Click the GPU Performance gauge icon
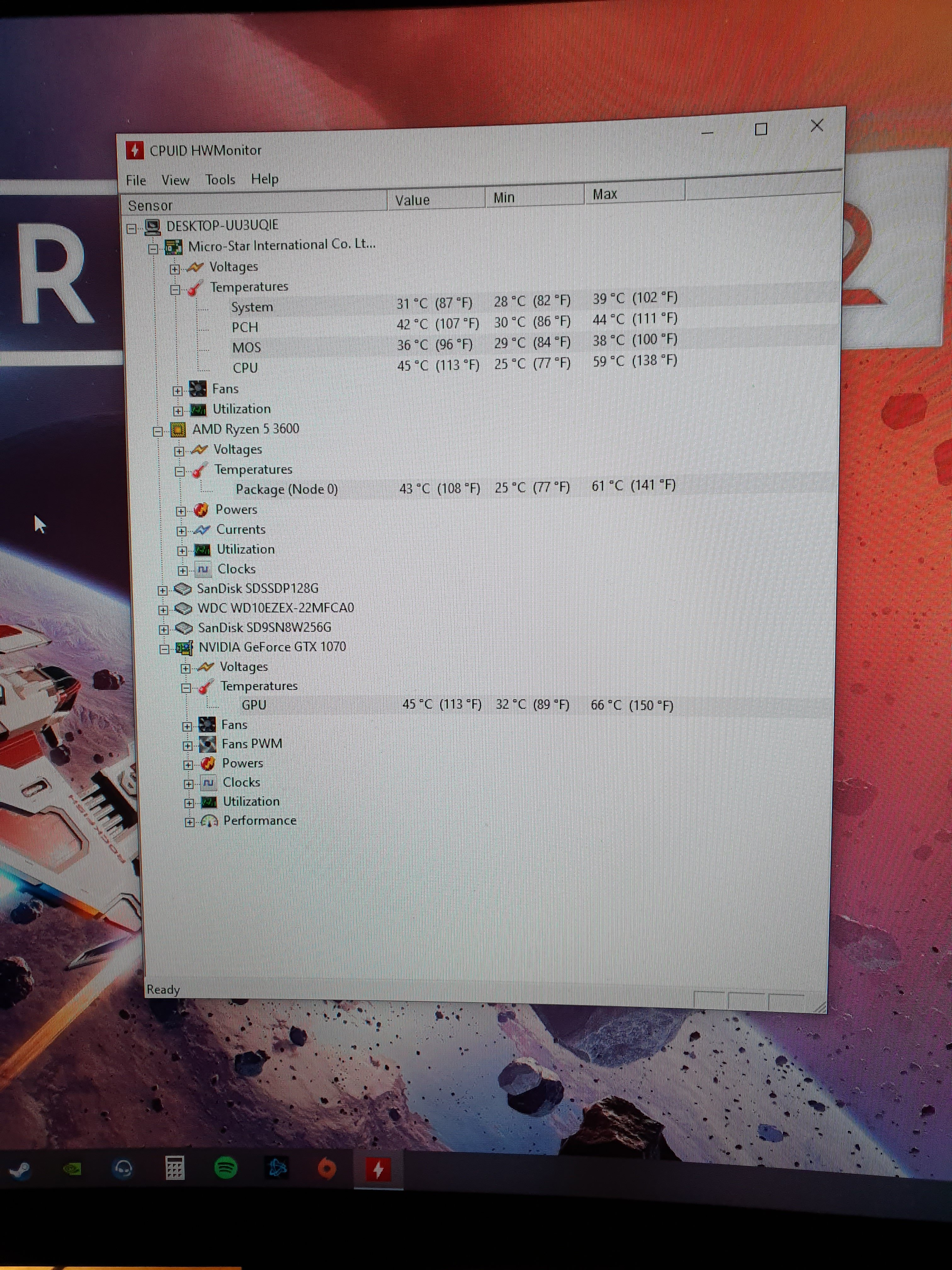 tap(209, 821)
